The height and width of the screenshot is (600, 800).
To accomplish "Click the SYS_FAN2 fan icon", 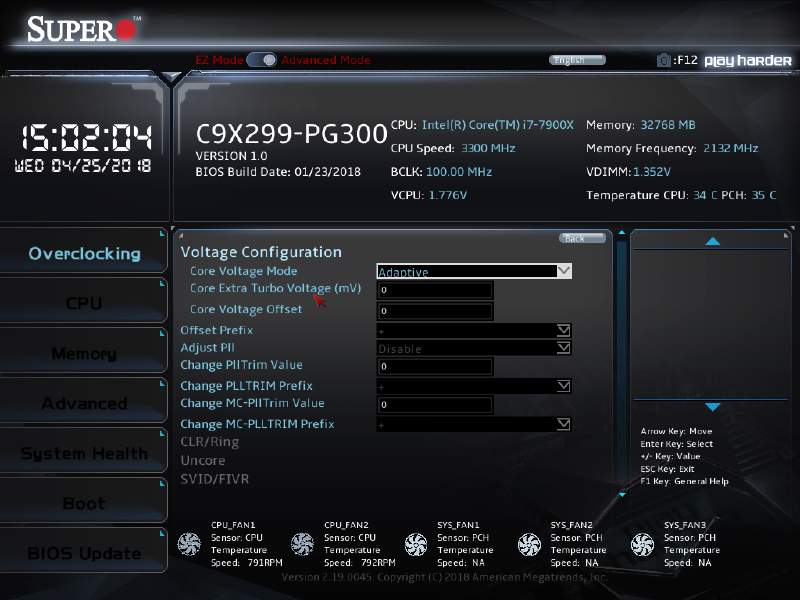I will coord(529,544).
